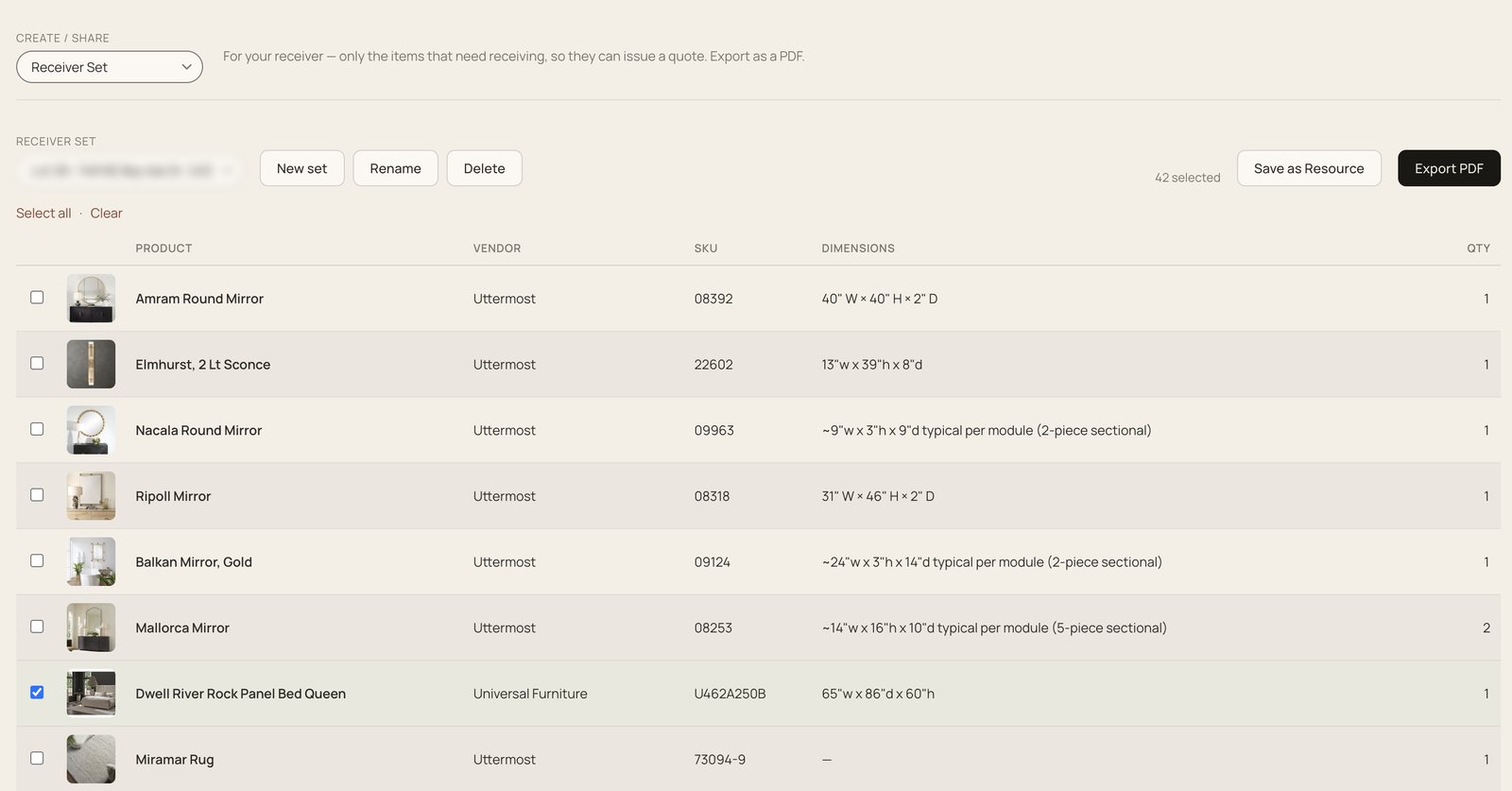The width and height of the screenshot is (1512, 791).
Task: Click Save as Resource
Action: (1309, 168)
